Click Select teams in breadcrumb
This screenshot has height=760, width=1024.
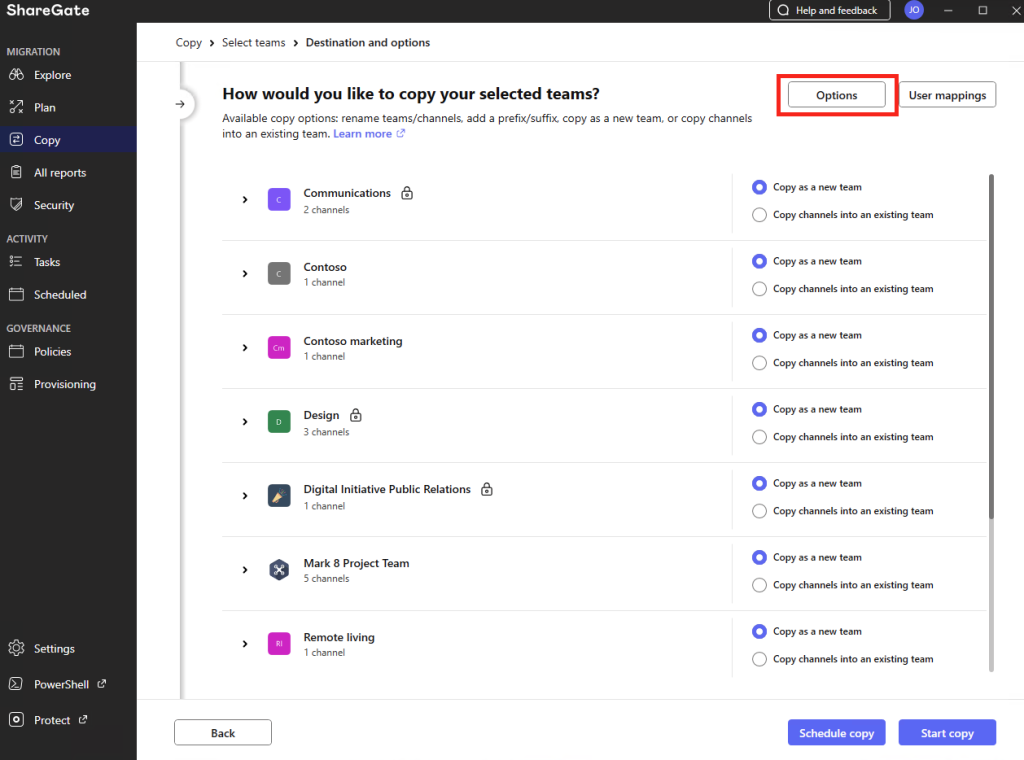253,42
